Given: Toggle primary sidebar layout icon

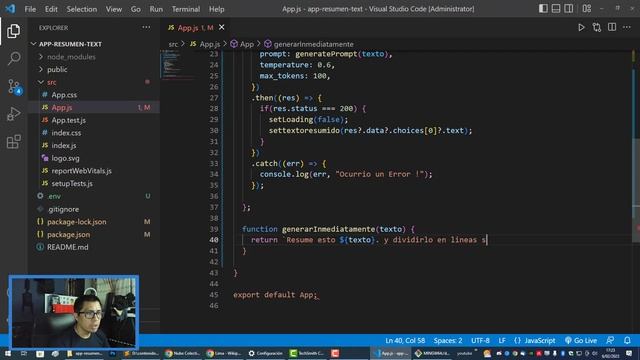Looking at the screenshot, I should coord(543,9).
